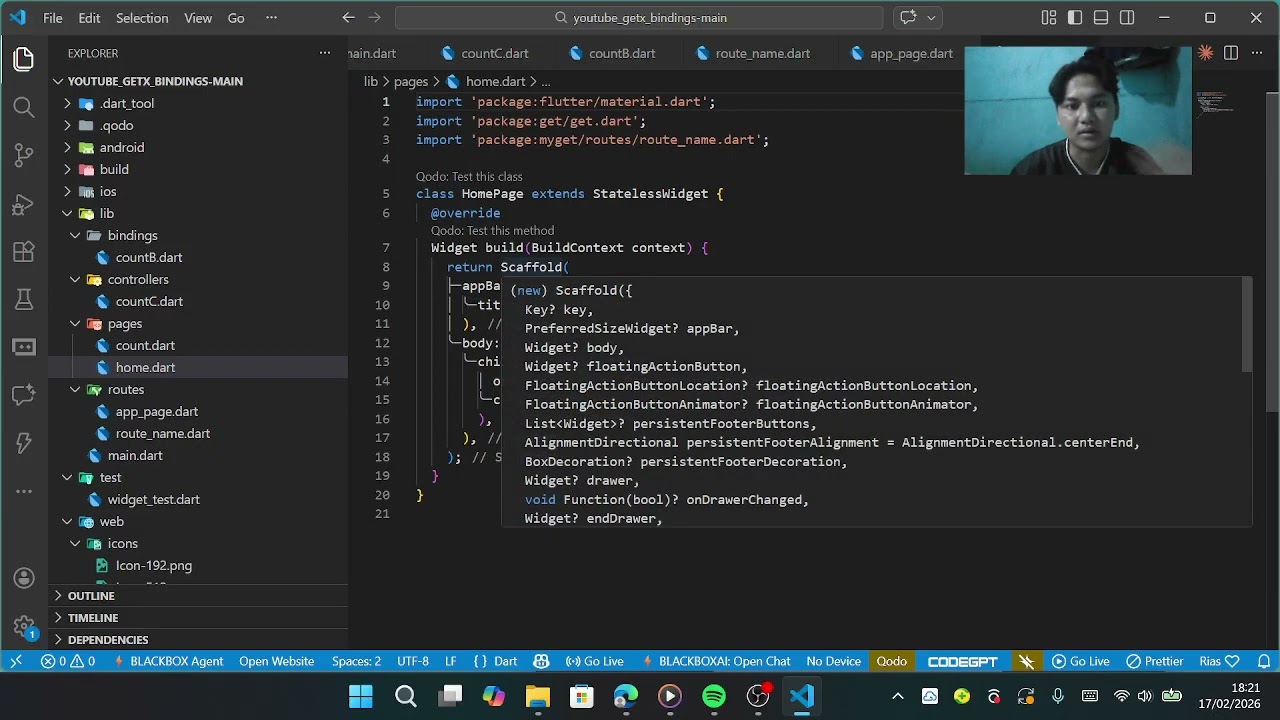Click the command center search box
1280x720 pixels.
[x=640, y=18]
